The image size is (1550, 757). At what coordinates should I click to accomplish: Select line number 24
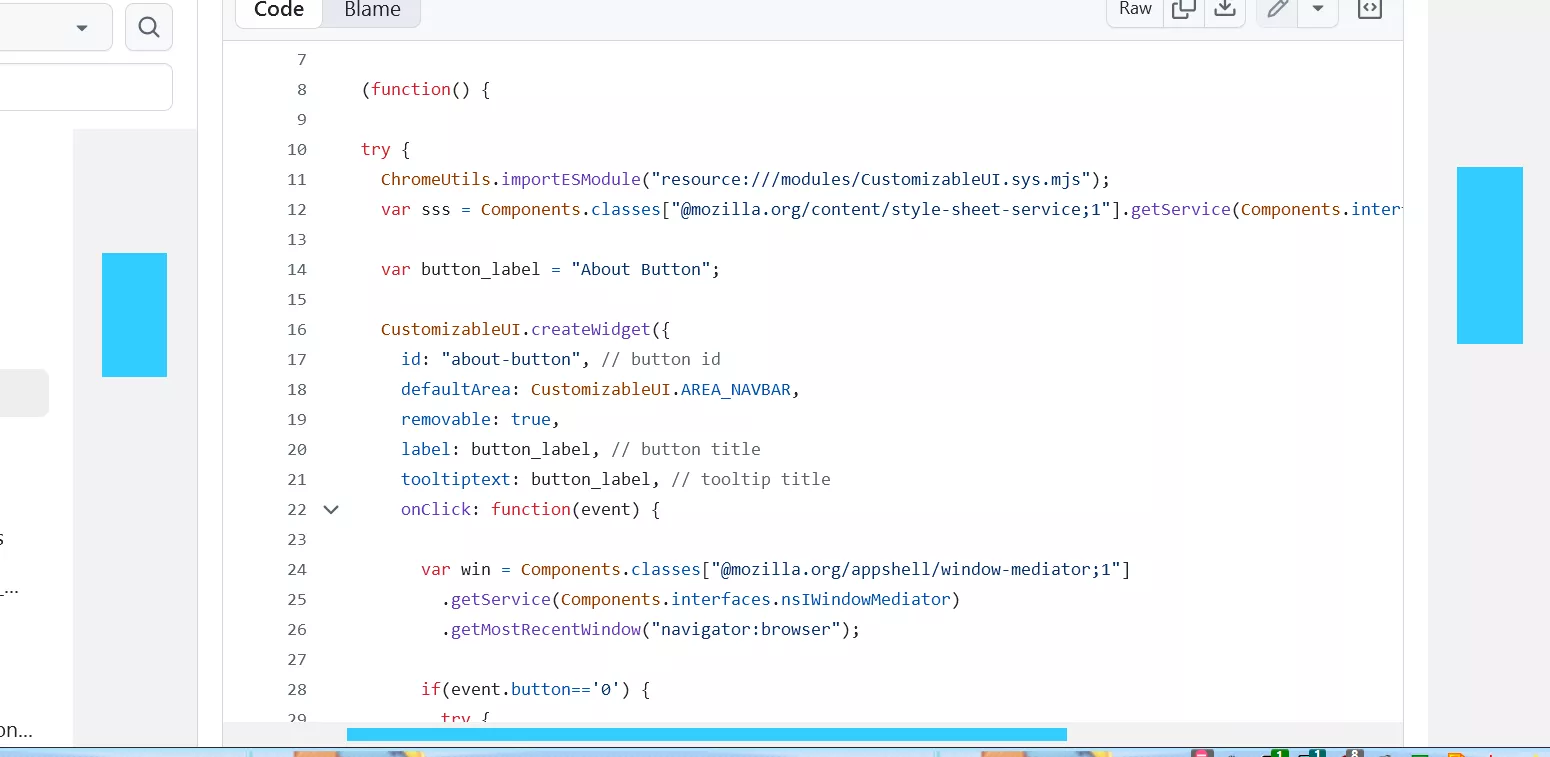[296, 569]
